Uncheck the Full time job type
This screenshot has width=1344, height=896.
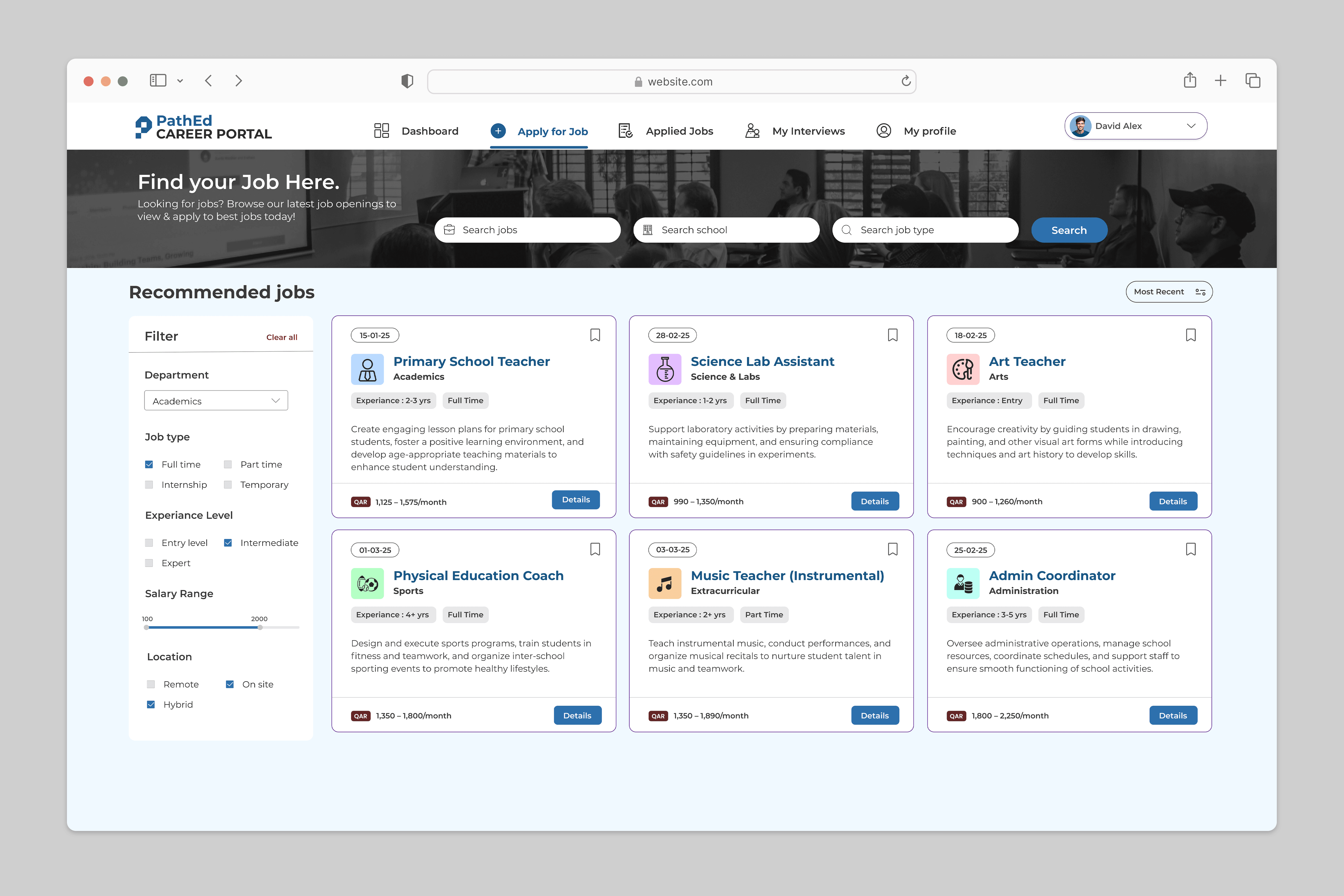149,465
